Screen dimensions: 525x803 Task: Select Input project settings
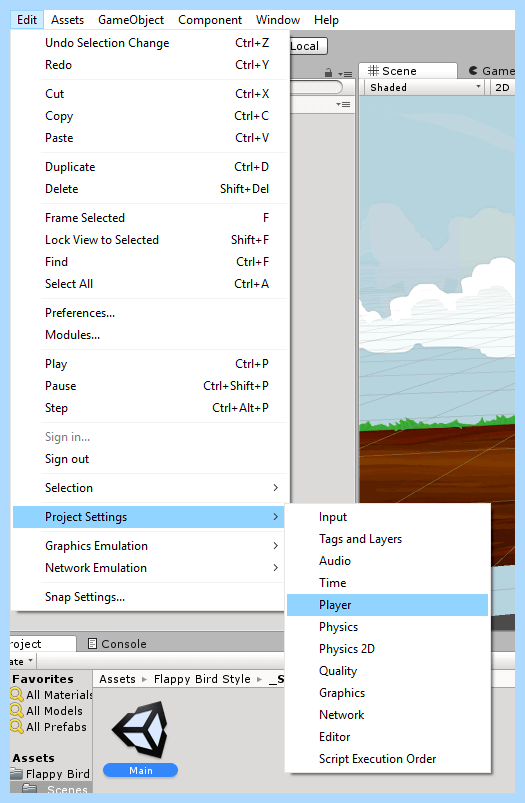click(387, 517)
